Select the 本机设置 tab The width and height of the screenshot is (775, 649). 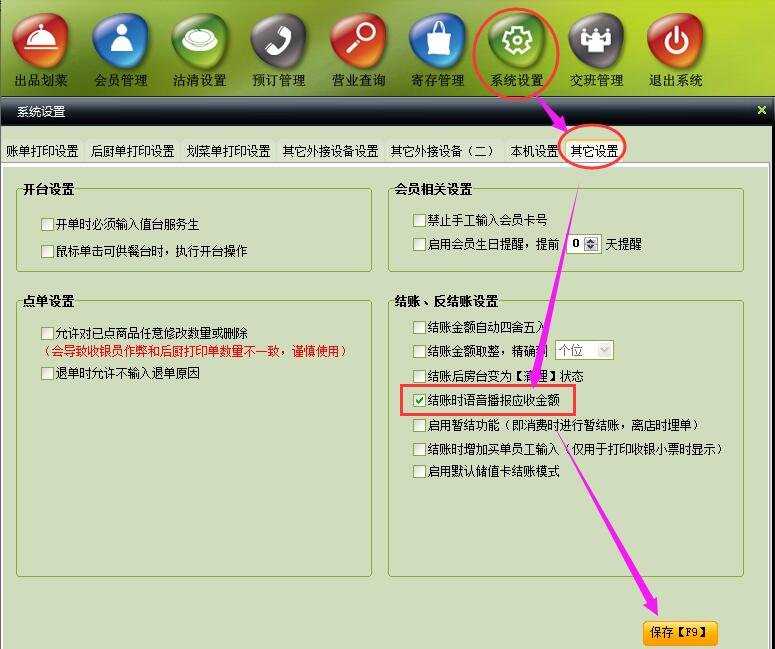click(x=534, y=152)
